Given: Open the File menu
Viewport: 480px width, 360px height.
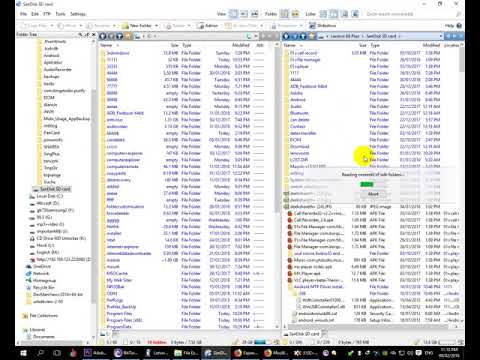Looking at the screenshot, I should pos(23,14).
